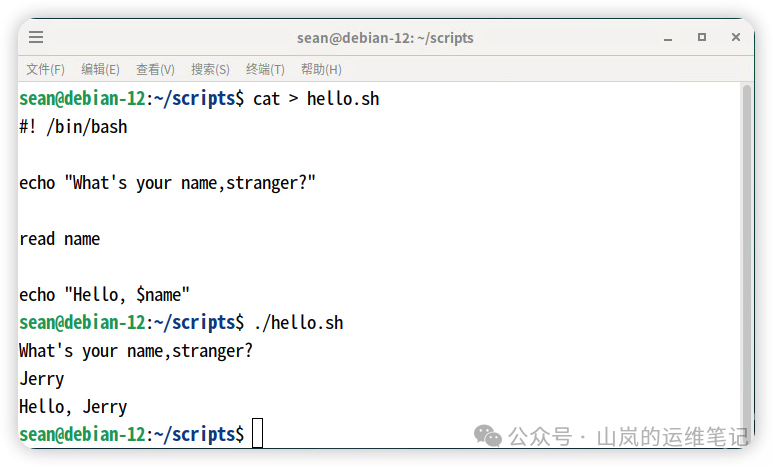Maximize the terminal window
This screenshot has height=467, width=773.
[x=702, y=38]
